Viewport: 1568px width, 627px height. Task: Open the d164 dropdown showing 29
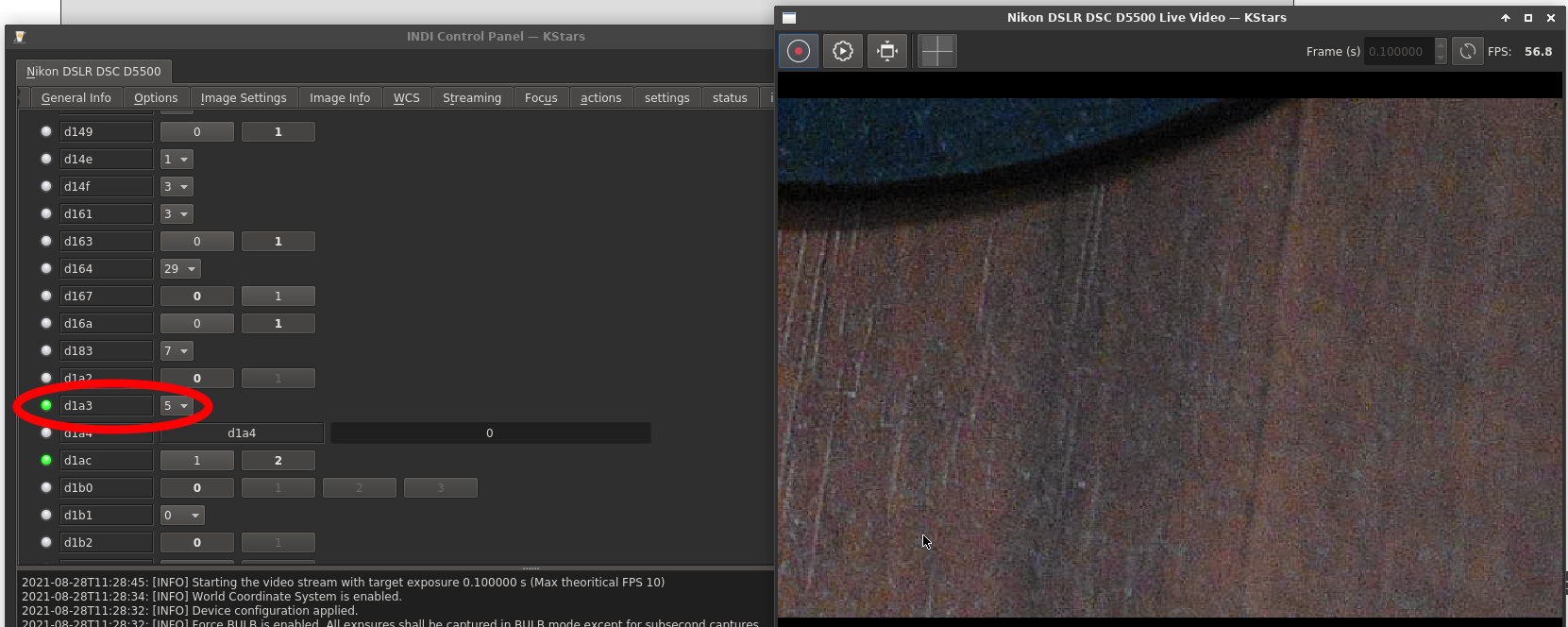[x=180, y=268]
